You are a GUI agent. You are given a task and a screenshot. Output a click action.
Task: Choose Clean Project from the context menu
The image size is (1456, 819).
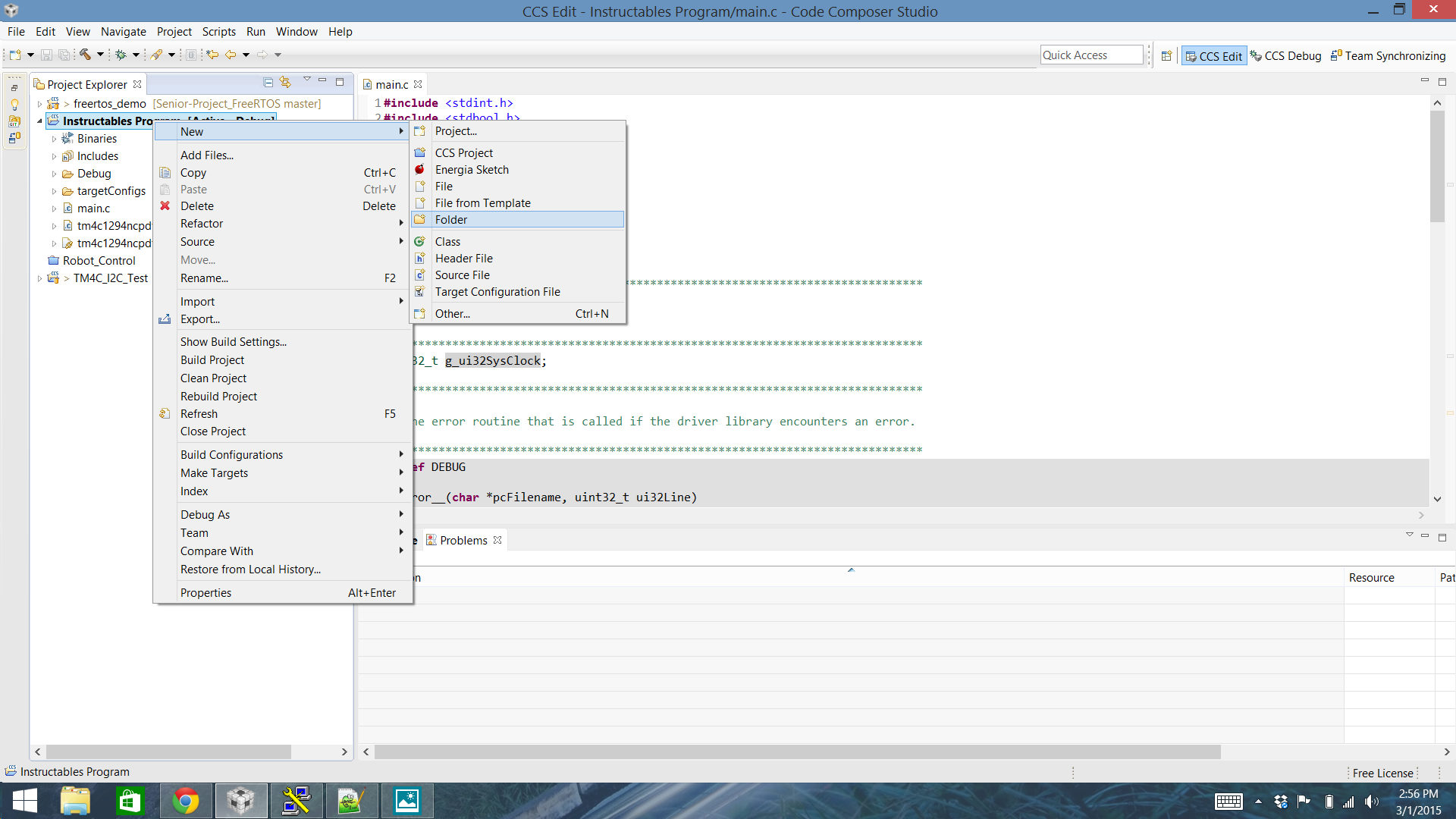(x=213, y=378)
